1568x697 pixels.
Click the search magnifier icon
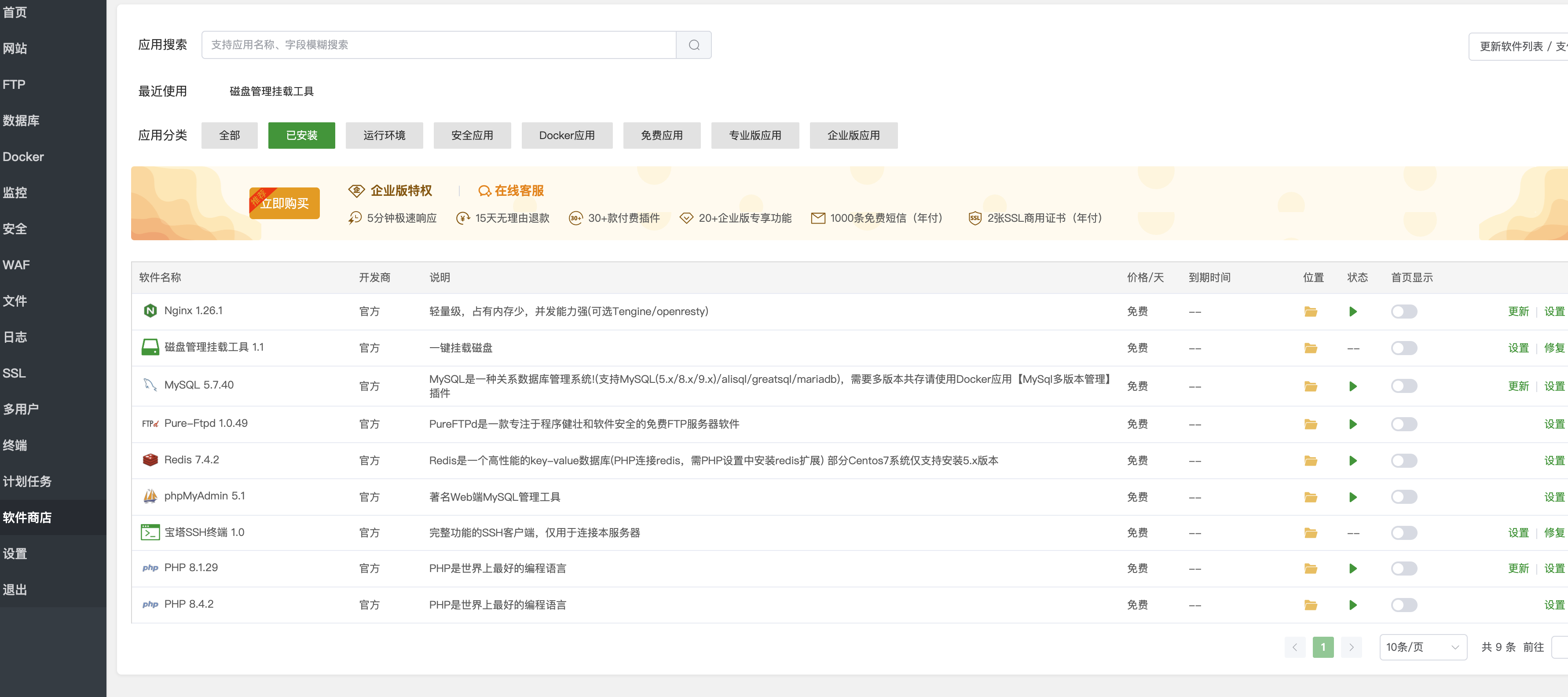coord(693,45)
